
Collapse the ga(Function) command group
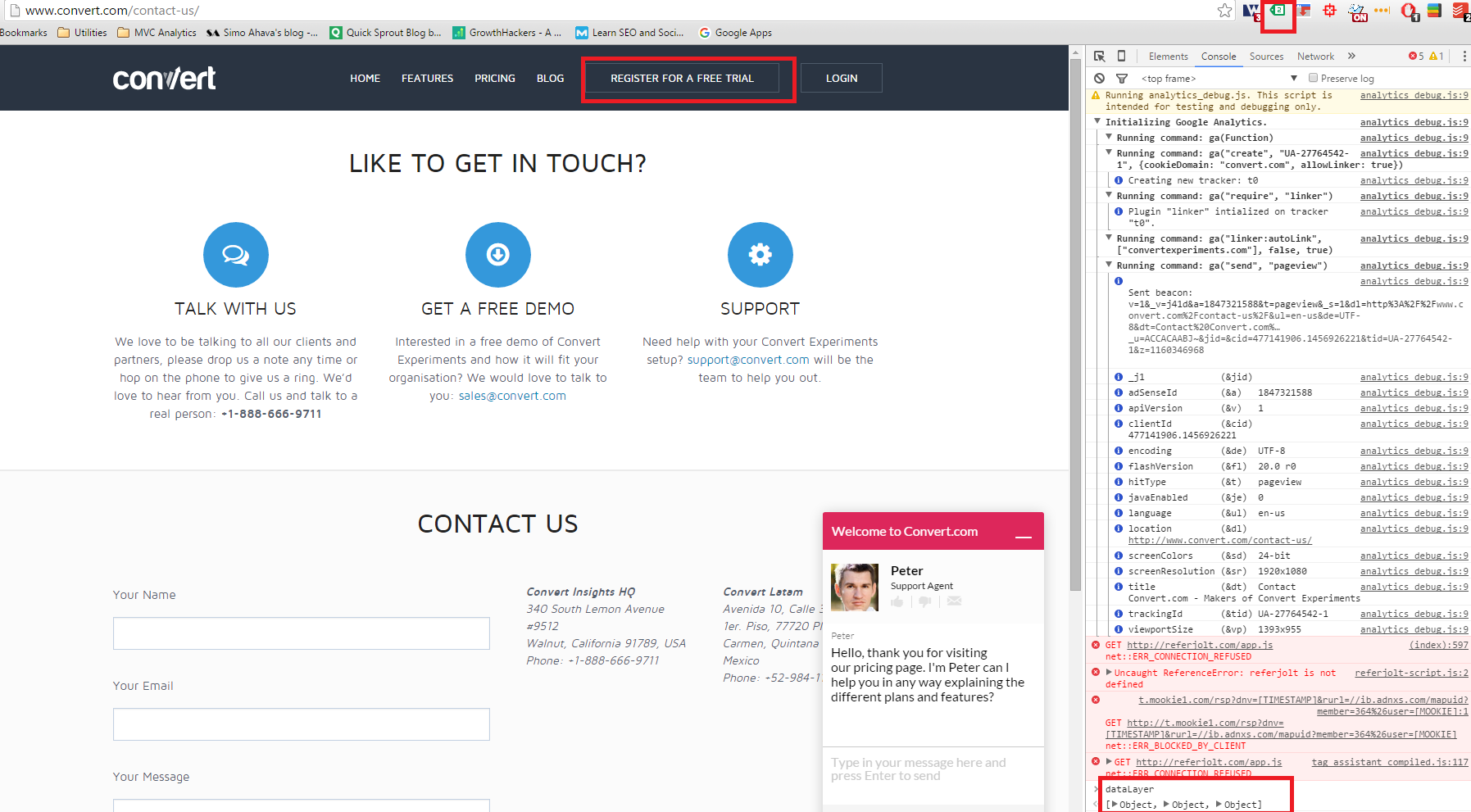coord(1109,138)
